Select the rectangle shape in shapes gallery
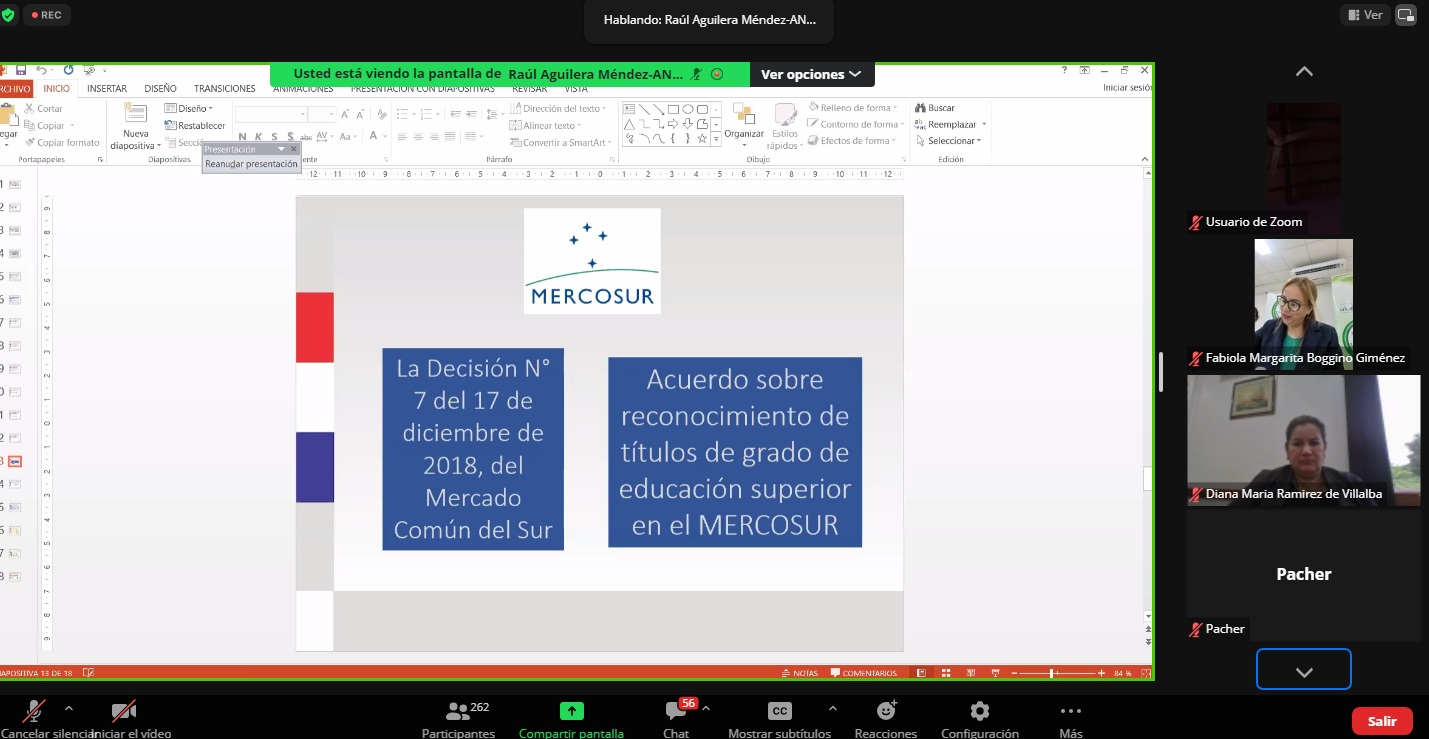The height and width of the screenshot is (739, 1429). click(x=673, y=109)
